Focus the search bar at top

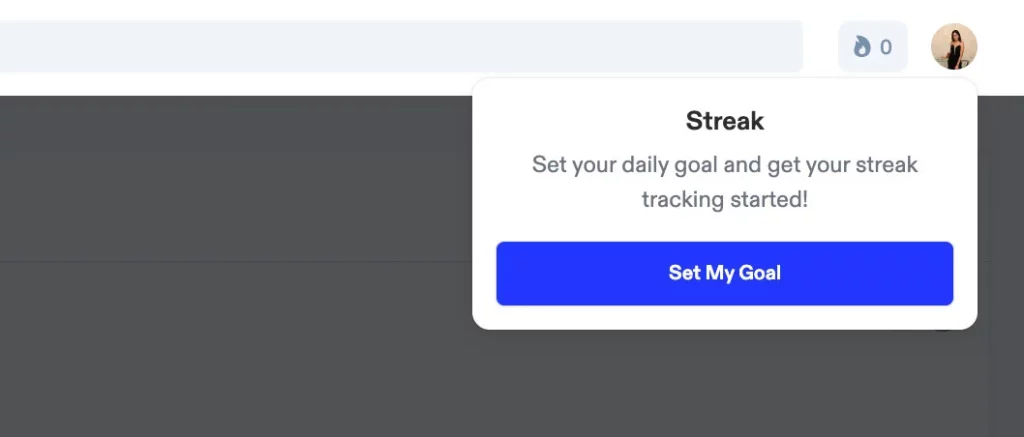(x=400, y=46)
